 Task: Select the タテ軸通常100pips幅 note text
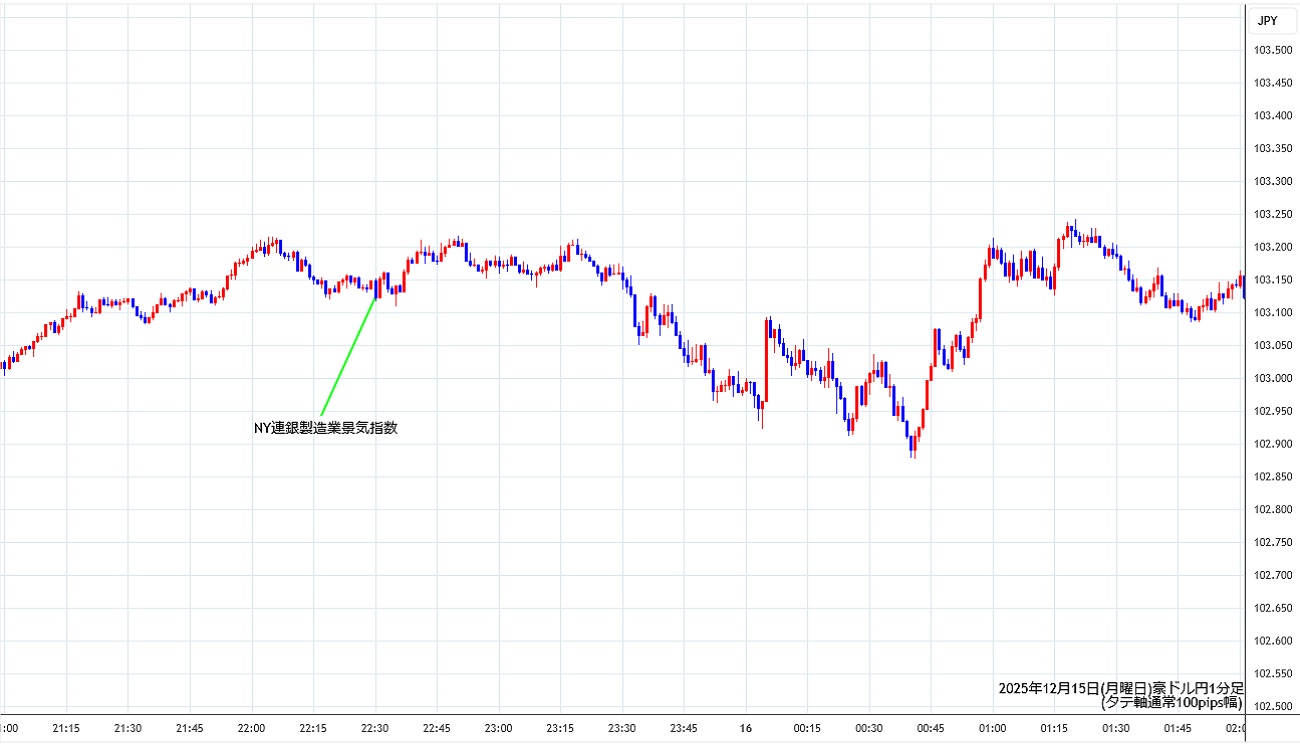[x=1172, y=703]
